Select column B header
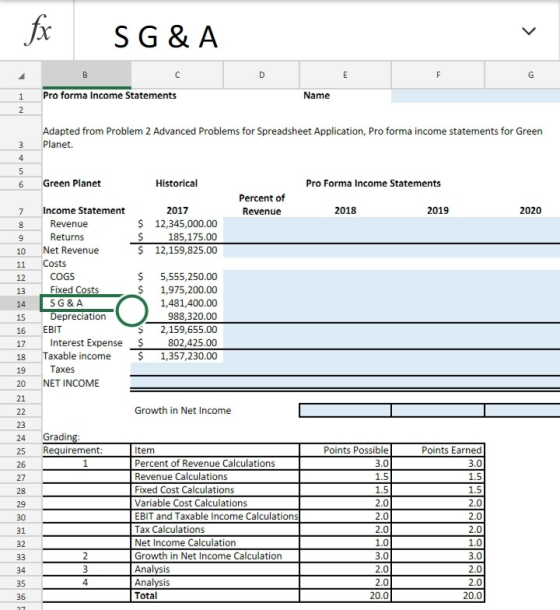 (86, 75)
